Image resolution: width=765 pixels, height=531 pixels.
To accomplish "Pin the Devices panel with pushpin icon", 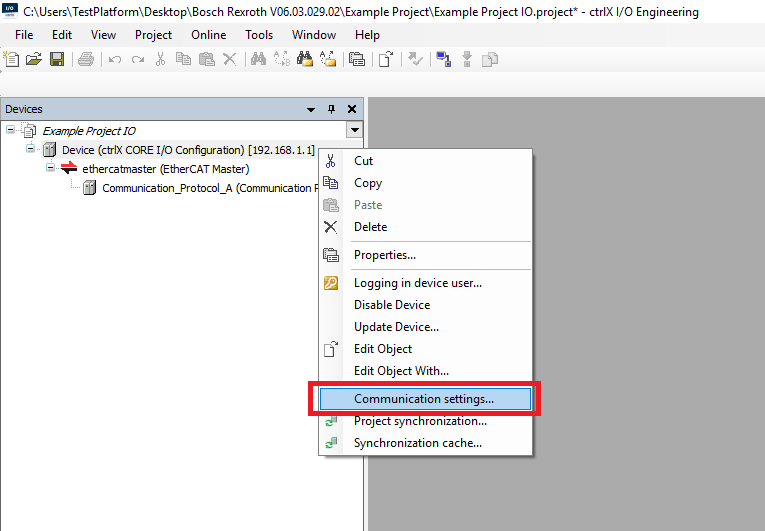I will tap(332, 109).
